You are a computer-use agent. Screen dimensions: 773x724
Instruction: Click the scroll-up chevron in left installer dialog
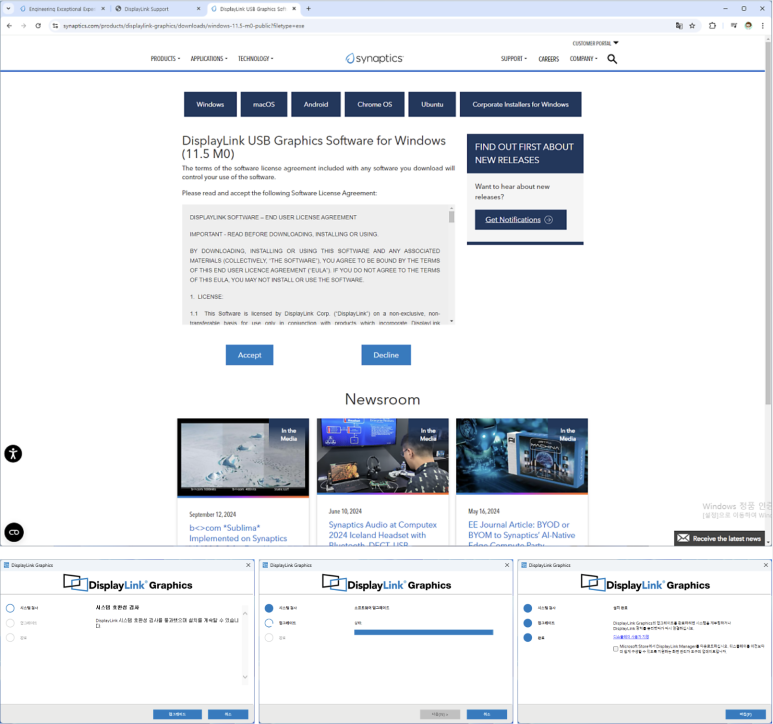(245, 614)
